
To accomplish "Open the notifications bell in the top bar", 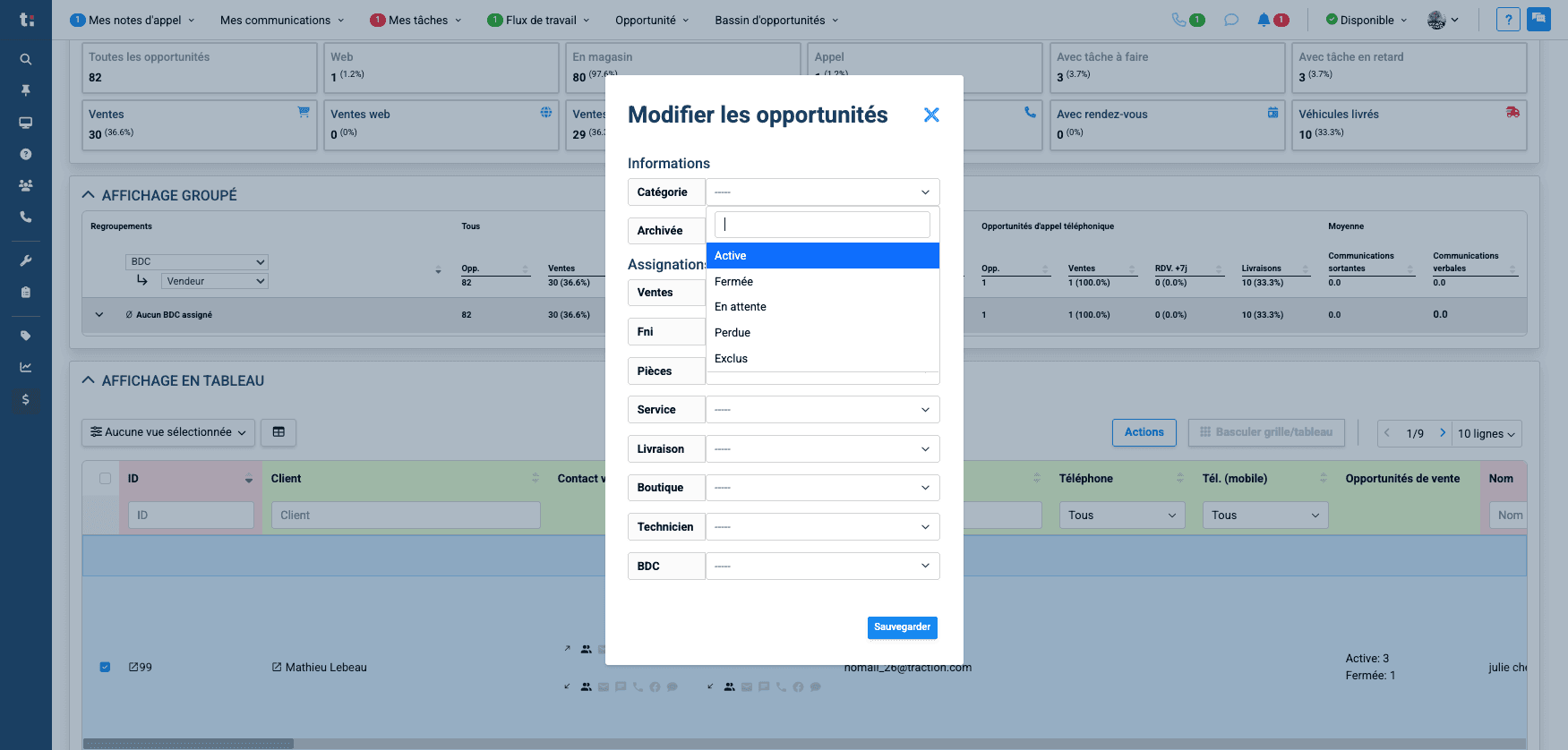I will [x=1264, y=20].
